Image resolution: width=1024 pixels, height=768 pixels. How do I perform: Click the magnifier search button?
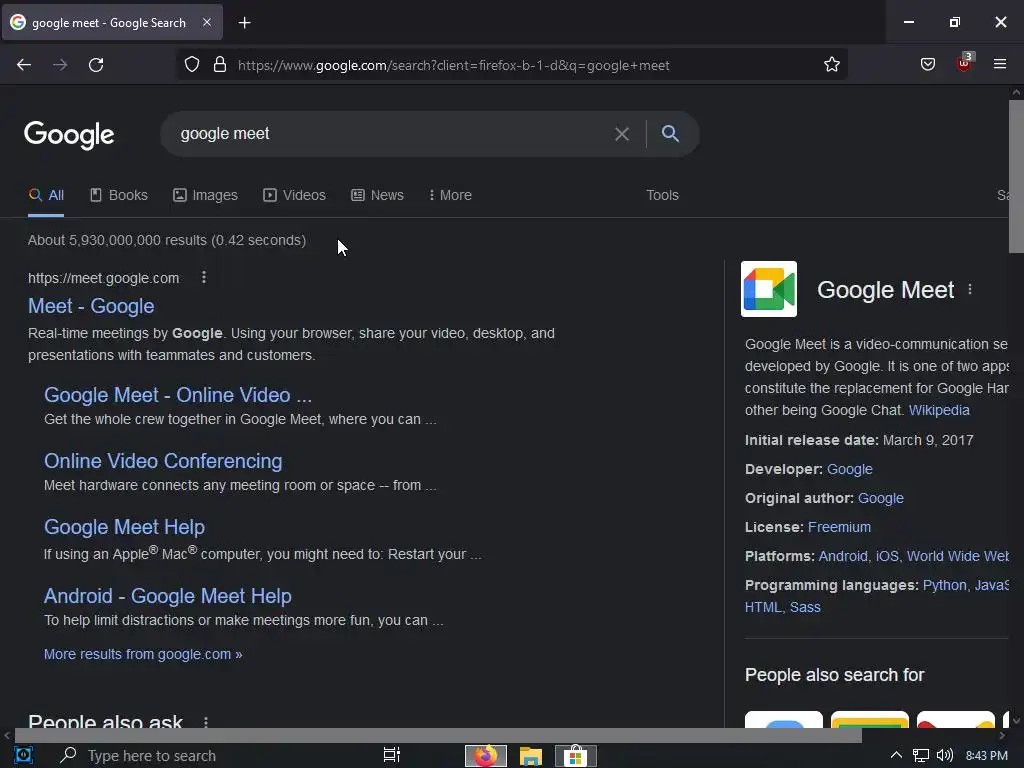coord(670,134)
